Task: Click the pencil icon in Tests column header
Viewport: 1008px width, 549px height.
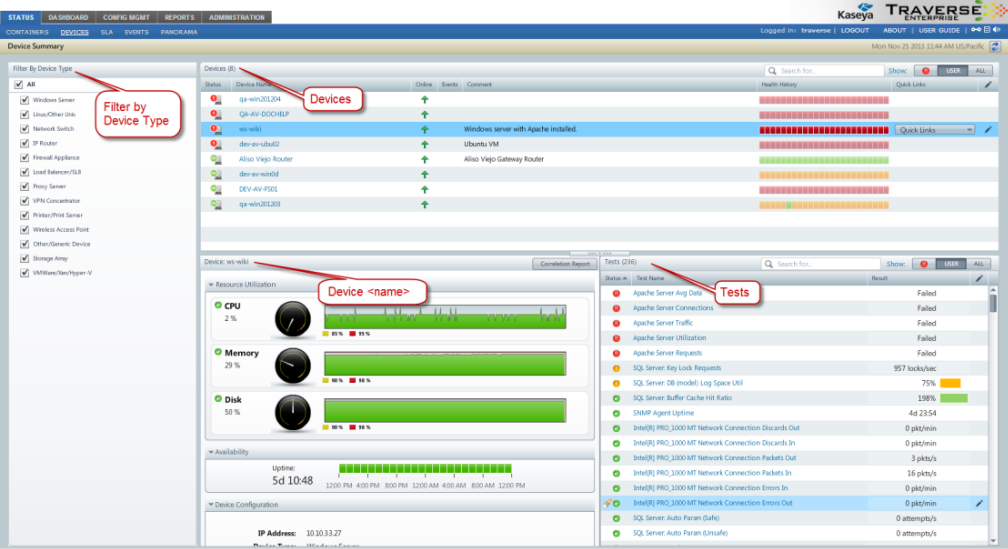Action: 979,278
